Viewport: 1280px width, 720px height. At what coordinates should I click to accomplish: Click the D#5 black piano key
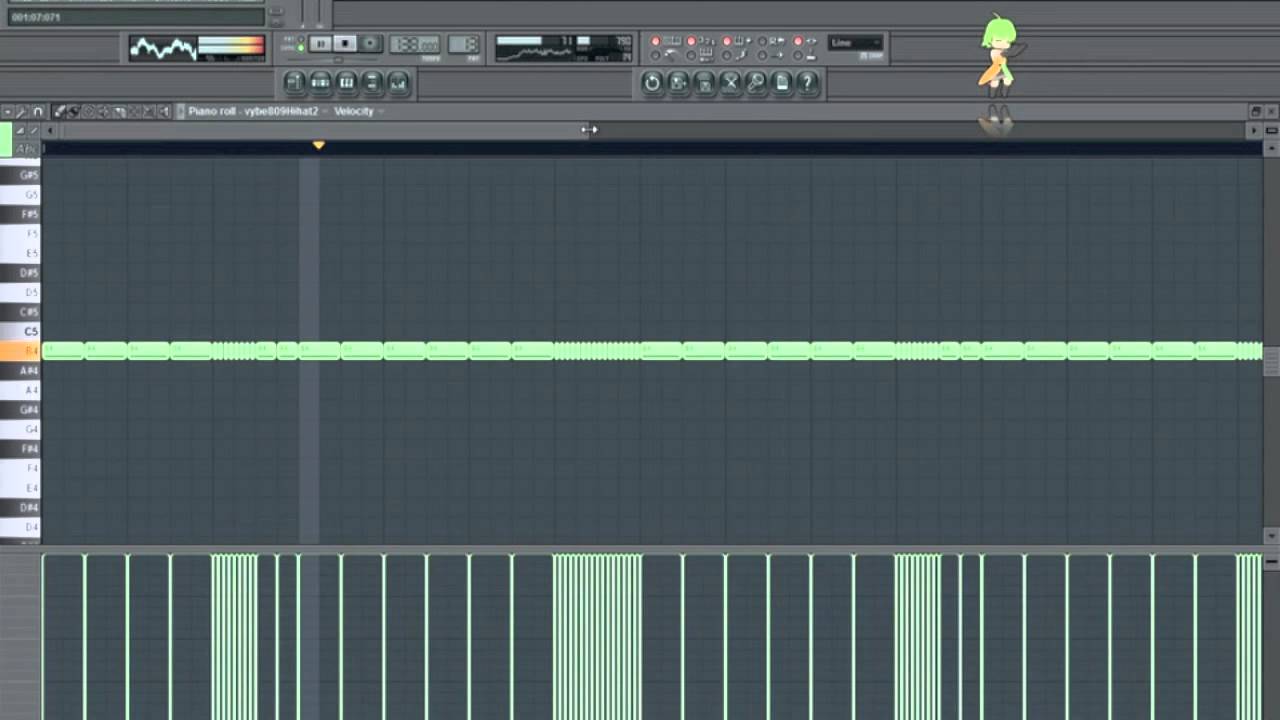point(20,273)
